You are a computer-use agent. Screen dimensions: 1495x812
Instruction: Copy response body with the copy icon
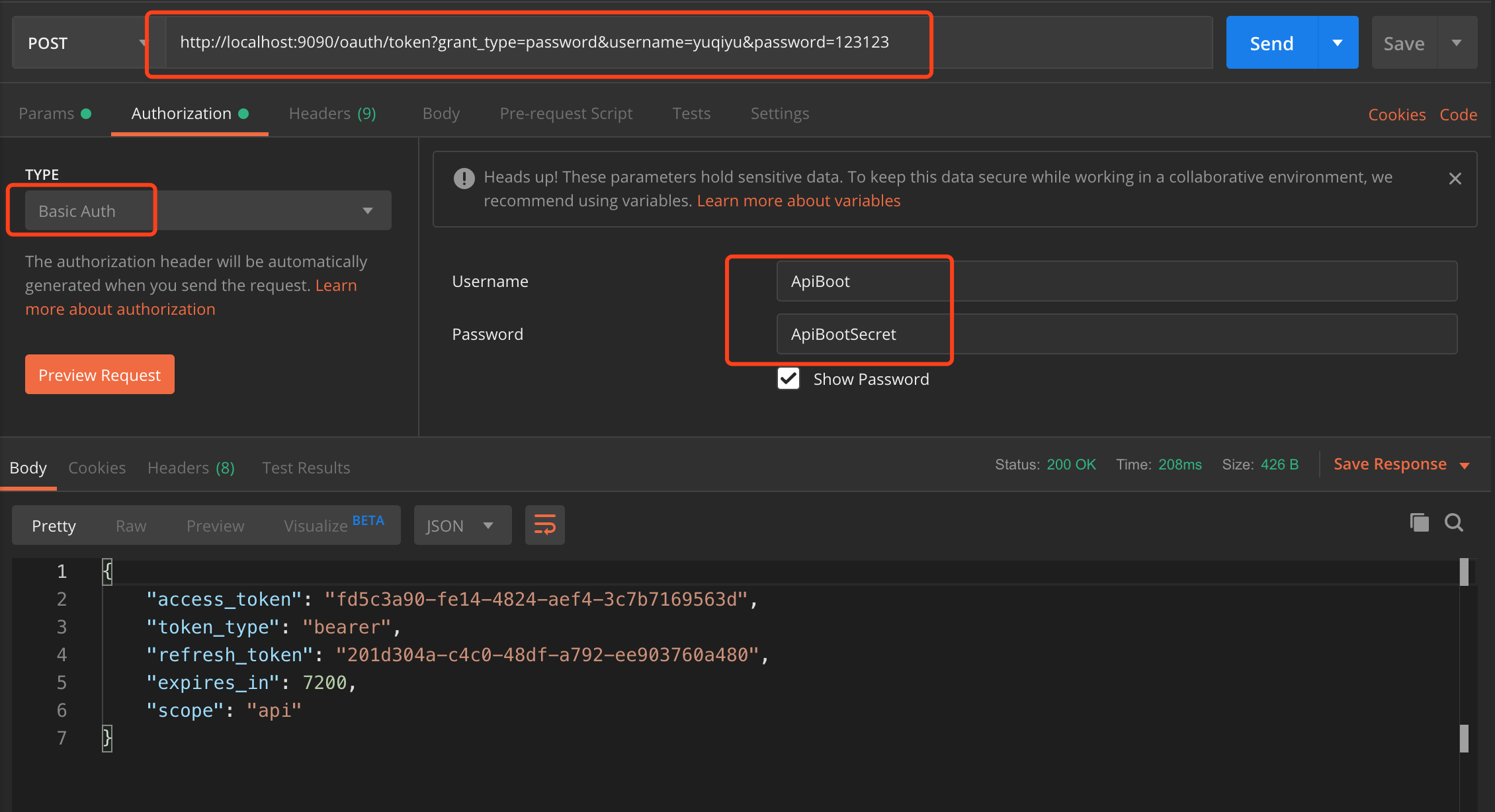pos(1419,522)
